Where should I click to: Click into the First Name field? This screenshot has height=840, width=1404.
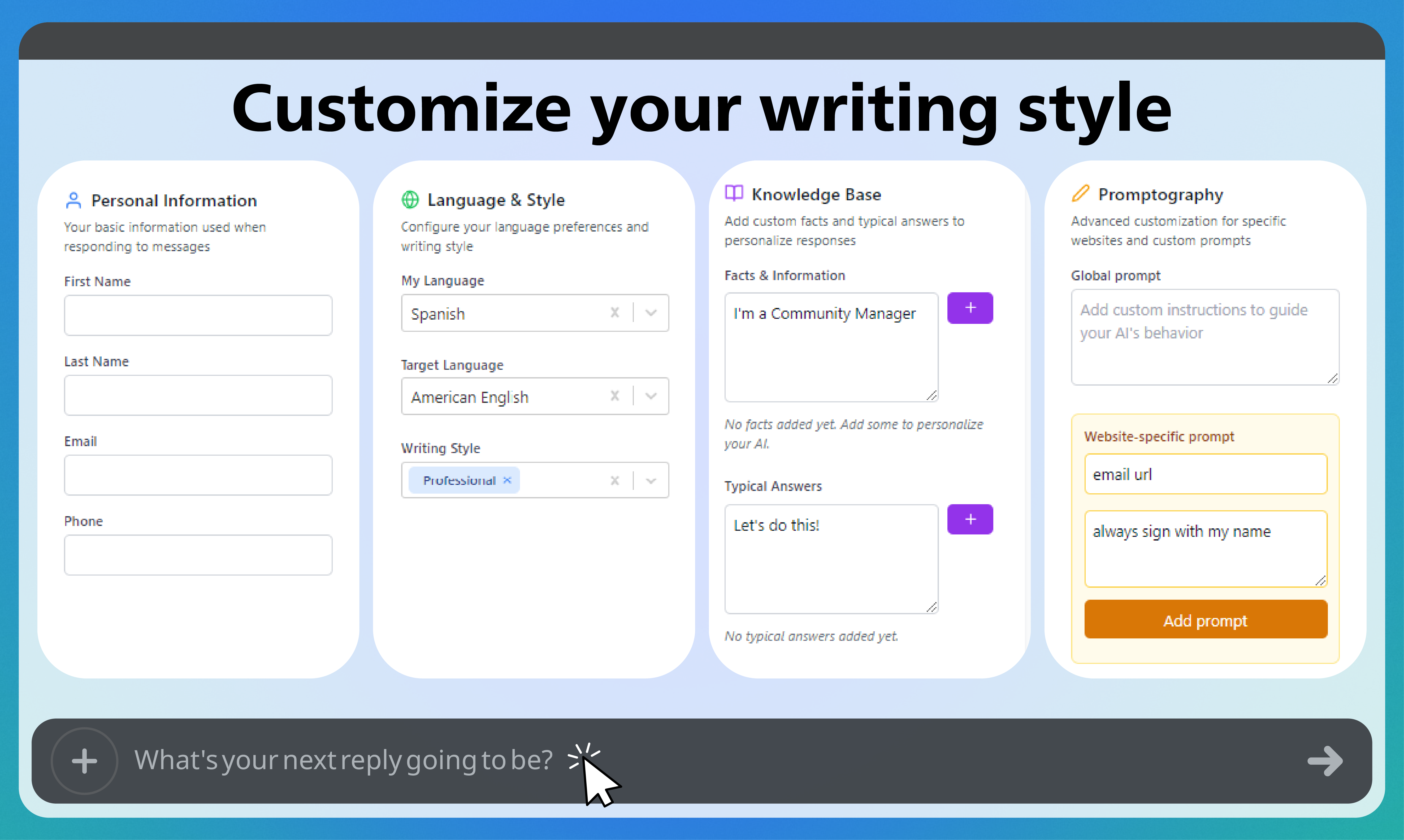[198, 315]
